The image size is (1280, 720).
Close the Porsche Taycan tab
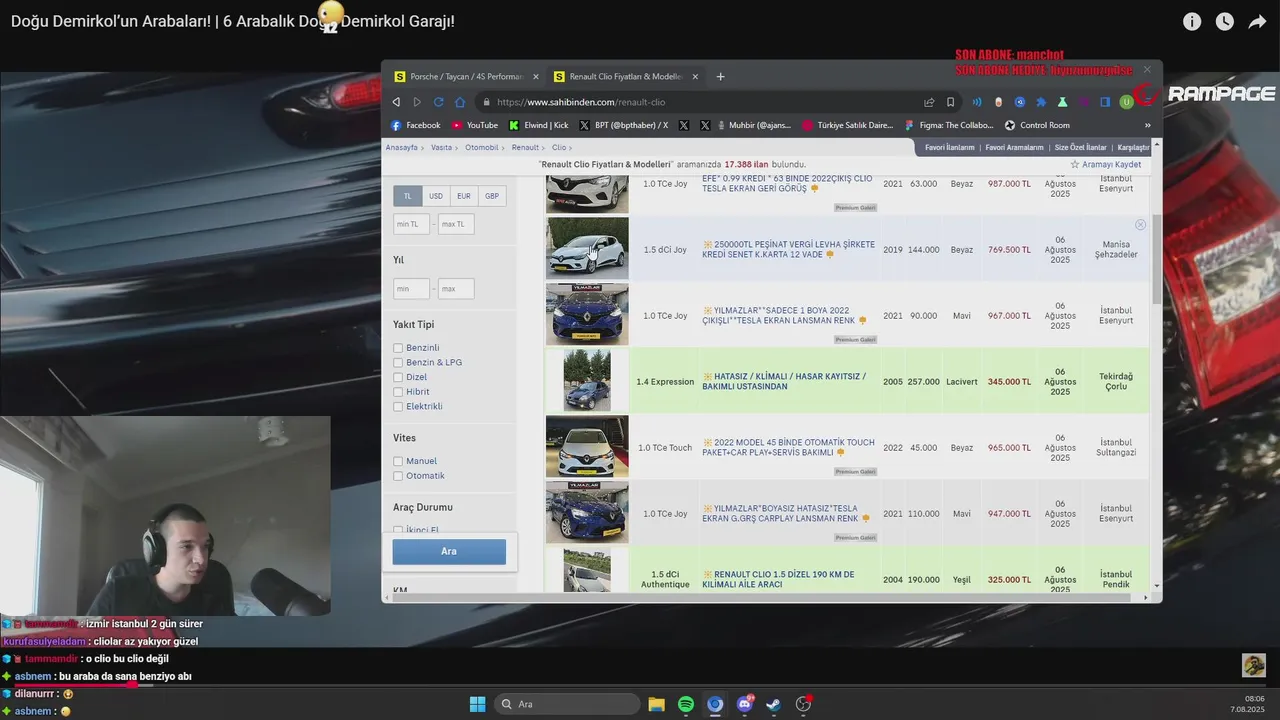point(535,76)
